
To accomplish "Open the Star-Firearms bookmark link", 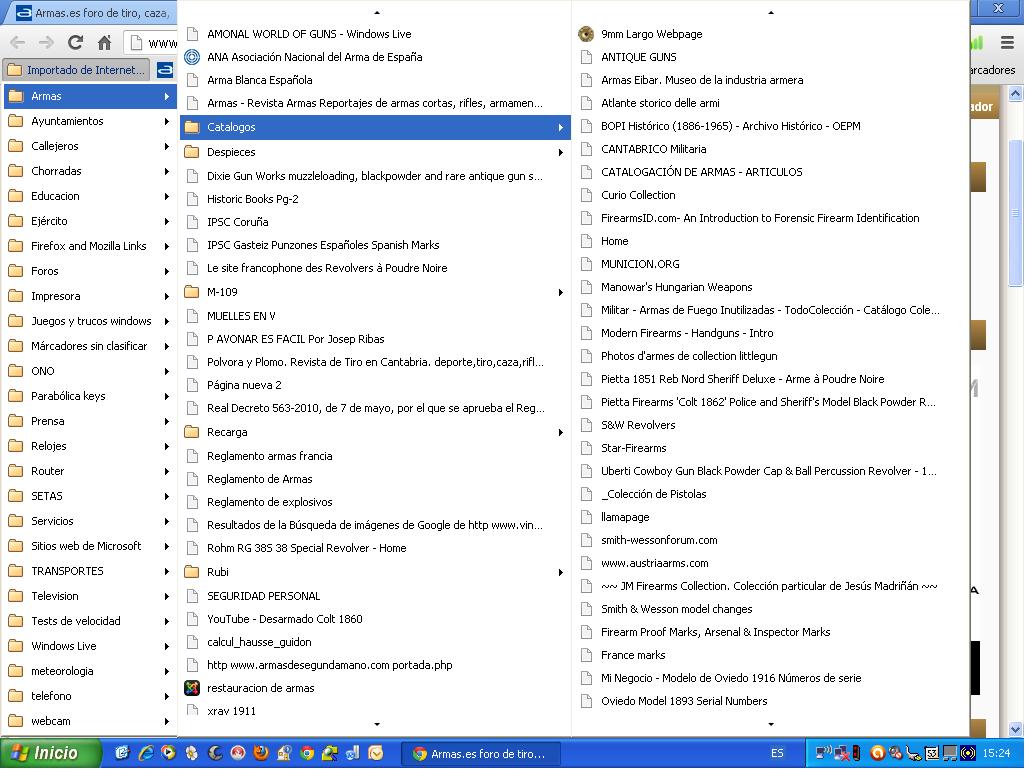I will pos(633,448).
